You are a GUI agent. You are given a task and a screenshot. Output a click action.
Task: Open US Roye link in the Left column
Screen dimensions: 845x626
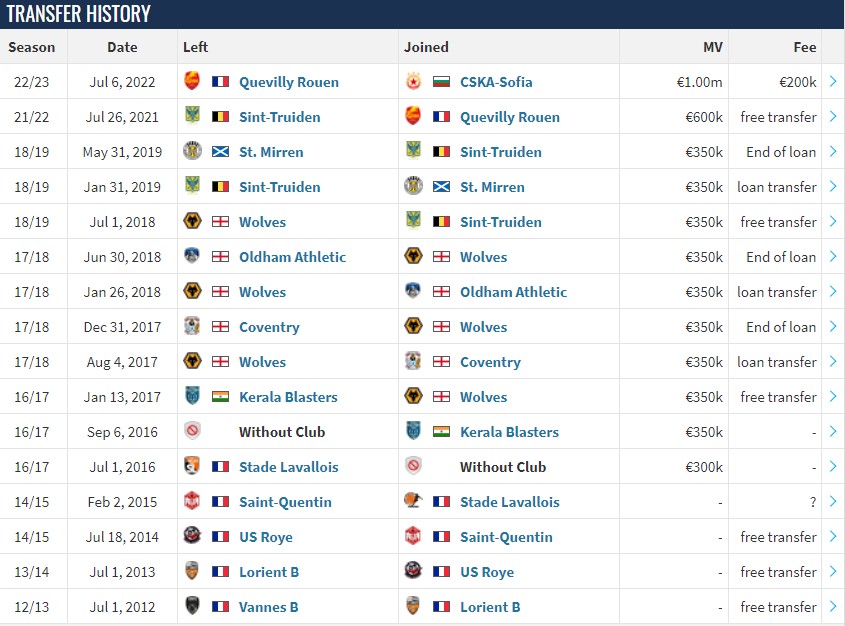266,537
